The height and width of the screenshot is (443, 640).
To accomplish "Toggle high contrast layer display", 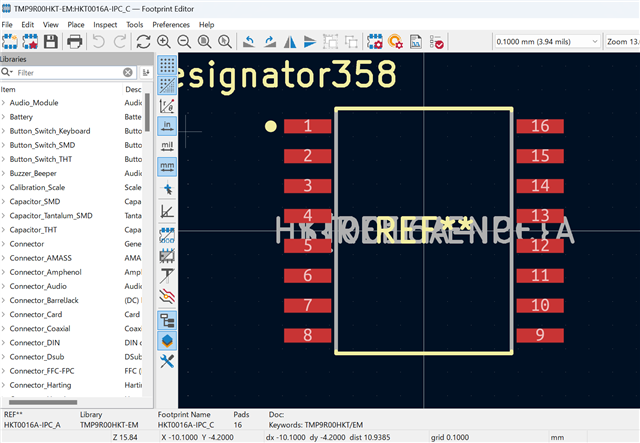I will click(167, 296).
